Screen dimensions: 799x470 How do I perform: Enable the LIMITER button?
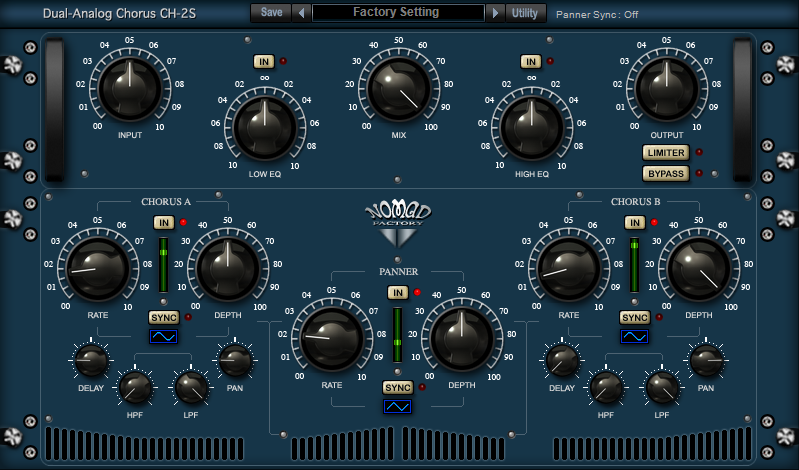pyautogui.click(x=666, y=152)
